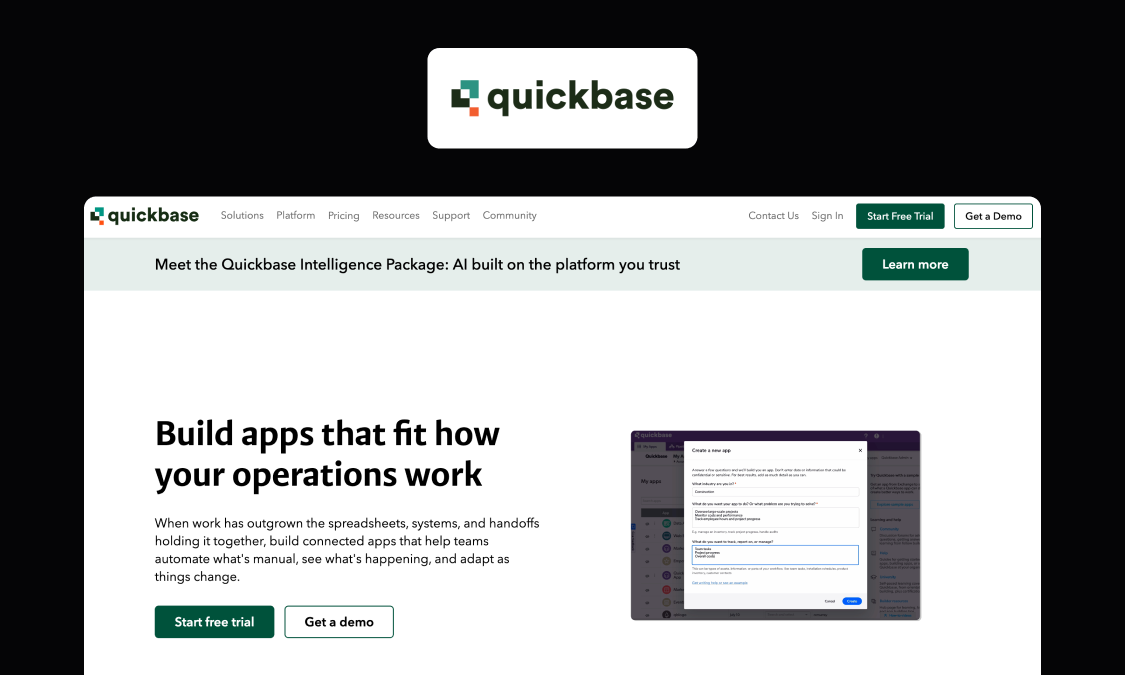1125x675 pixels.
Task: Open the Solutions menu
Action: click(242, 215)
